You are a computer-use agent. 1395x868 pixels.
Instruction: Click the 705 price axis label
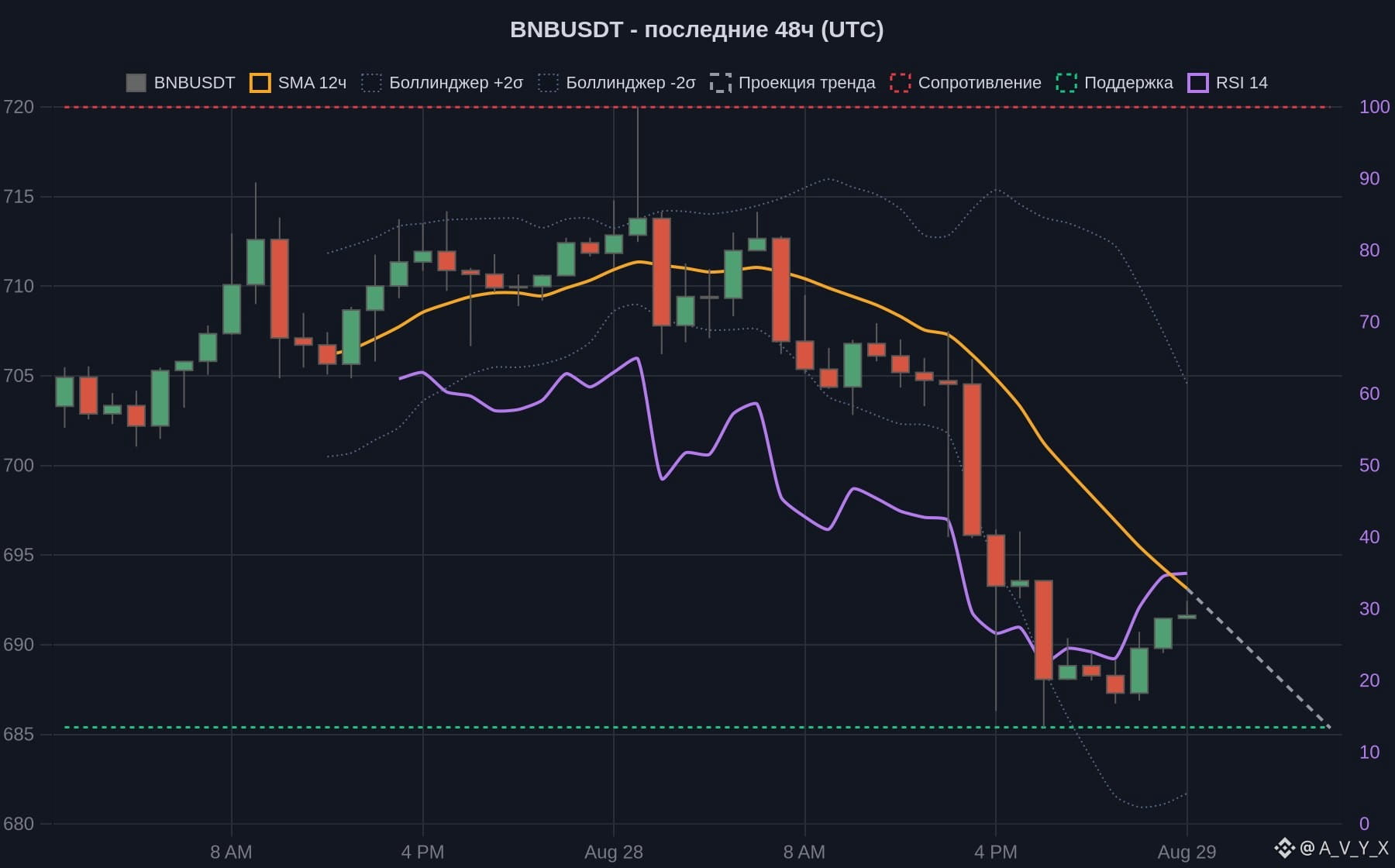click(x=19, y=376)
